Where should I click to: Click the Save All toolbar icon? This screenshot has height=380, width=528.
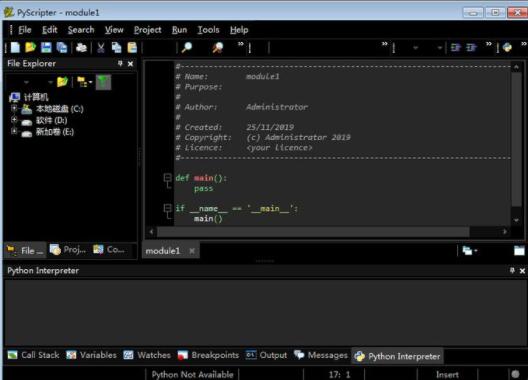62,48
